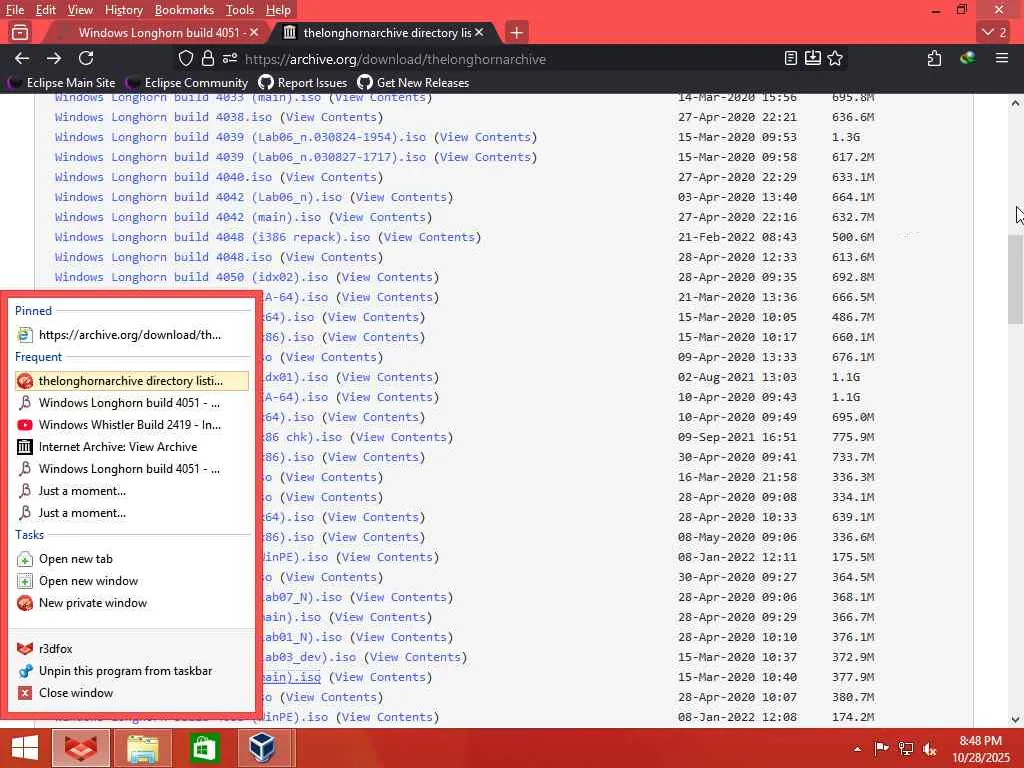Viewport: 1024px width, 768px height.
Task: Open Windows Whistler Build 2419 jump list entry
Action: click(131, 425)
